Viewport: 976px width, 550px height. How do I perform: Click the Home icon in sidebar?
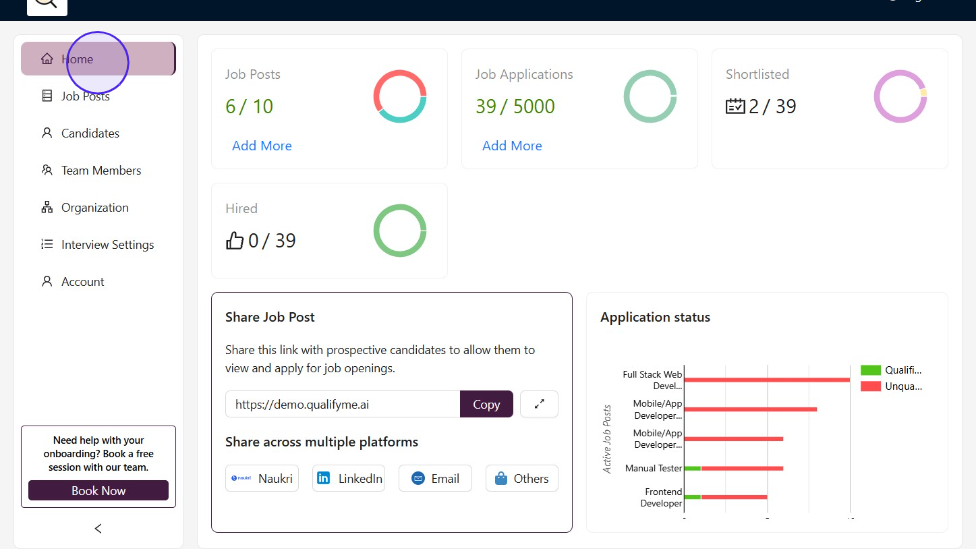click(x=47, y=59)
